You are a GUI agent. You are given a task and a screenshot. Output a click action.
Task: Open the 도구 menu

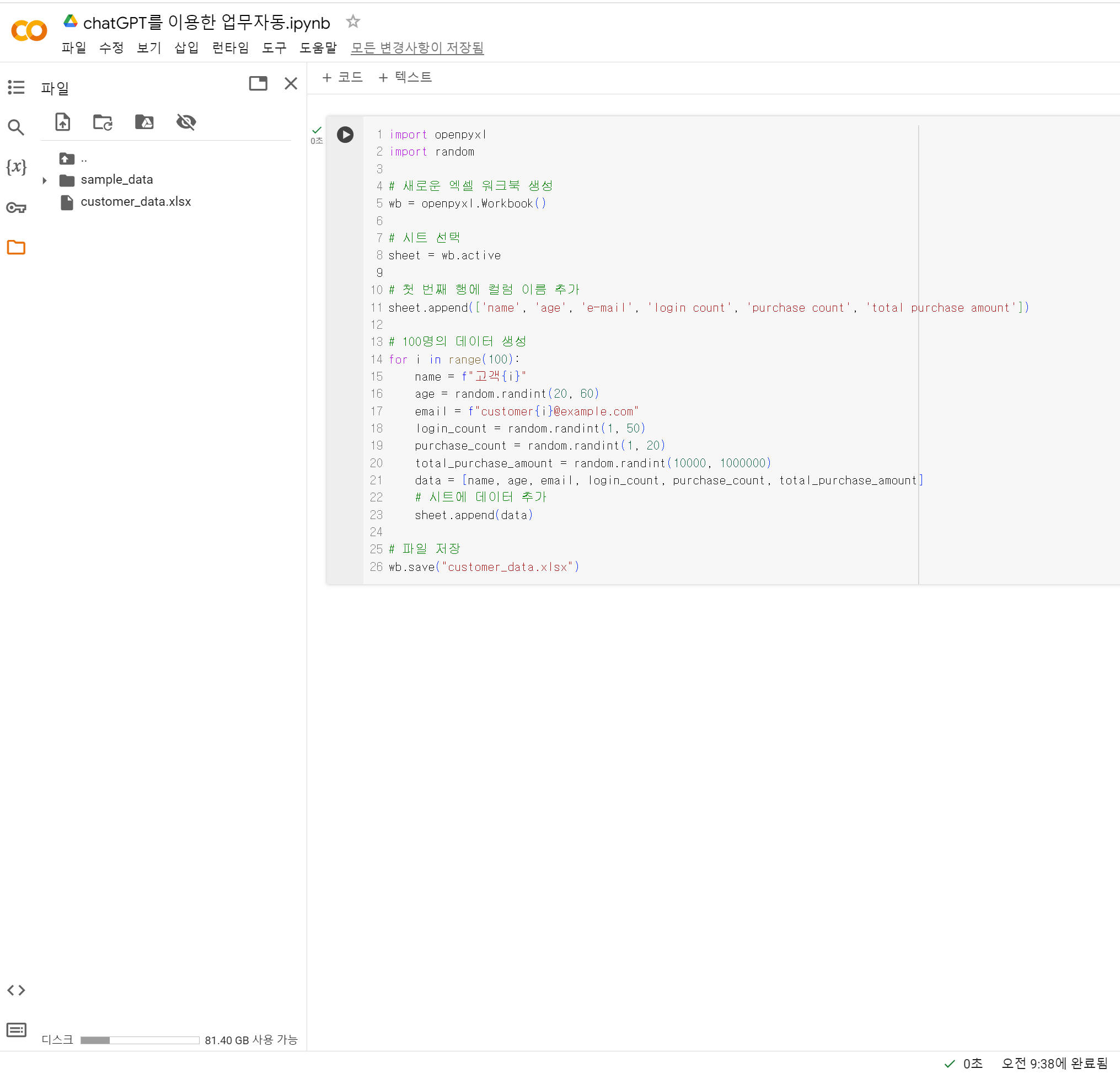click(x=274, y=47)
